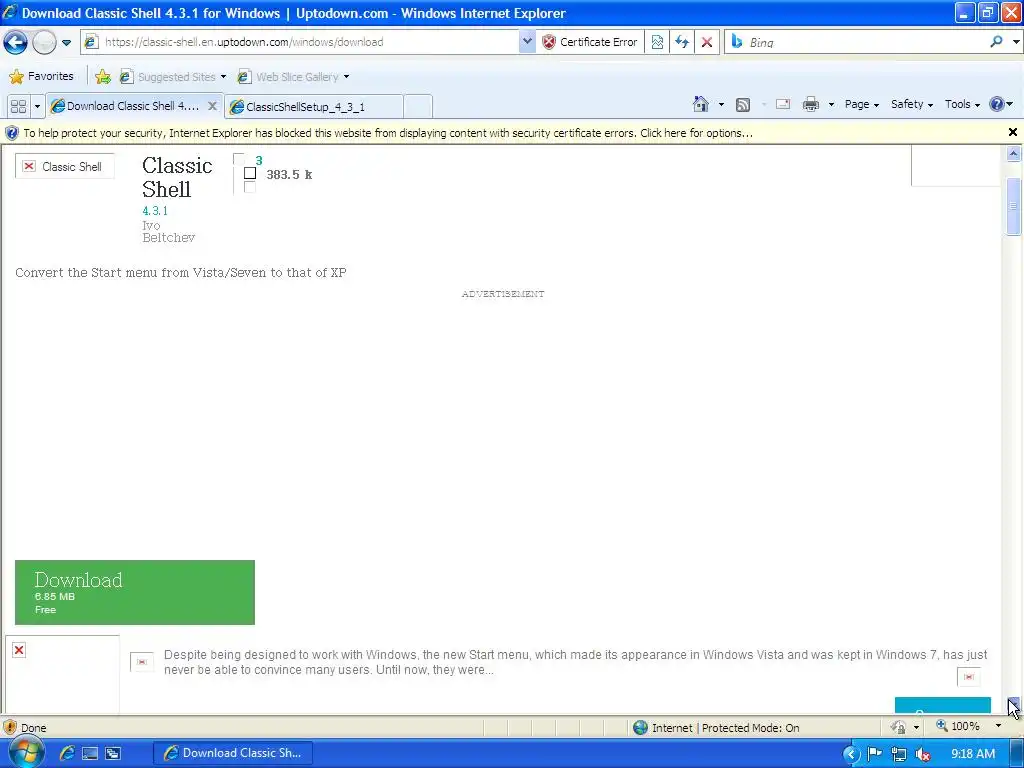The image size is (1024, 768).
Task: Click the muted volume tray icon
Action: [x=922, y=754]
